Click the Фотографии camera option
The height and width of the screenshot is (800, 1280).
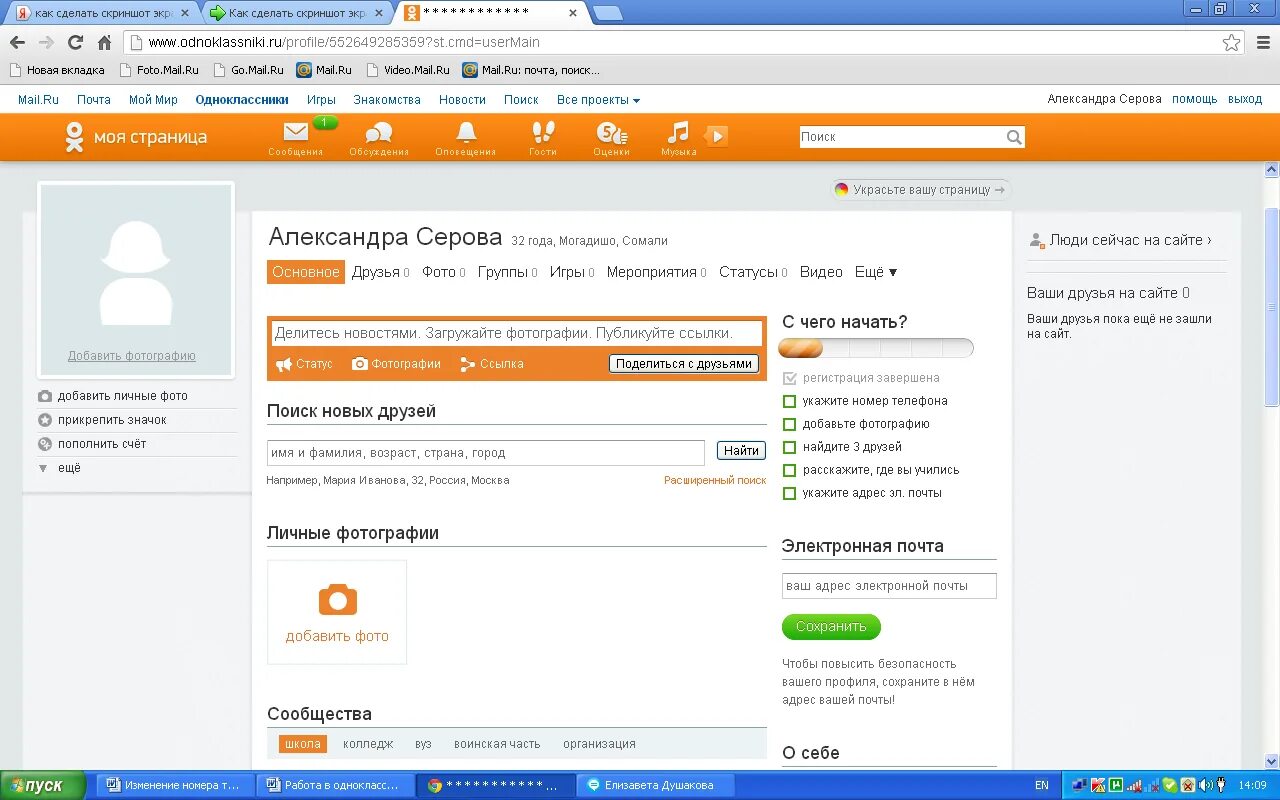(x=396, y=364)
